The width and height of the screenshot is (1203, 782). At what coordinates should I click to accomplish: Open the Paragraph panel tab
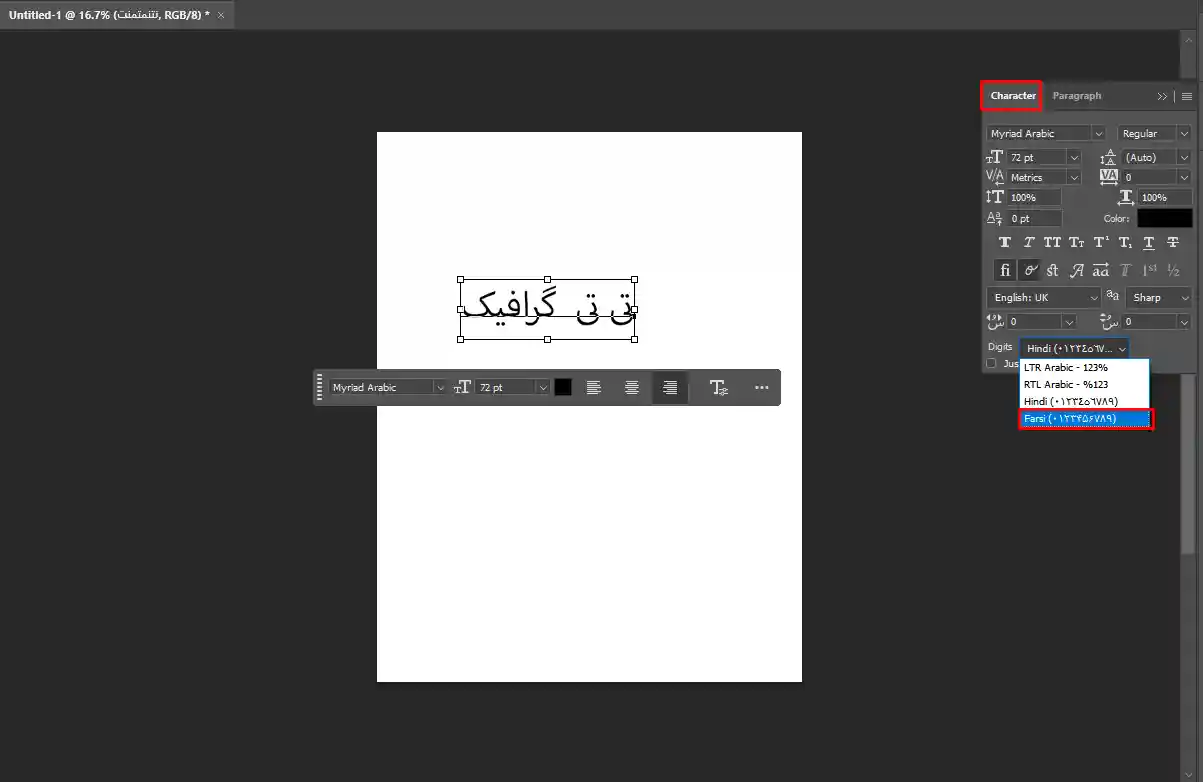[1077, 96]
